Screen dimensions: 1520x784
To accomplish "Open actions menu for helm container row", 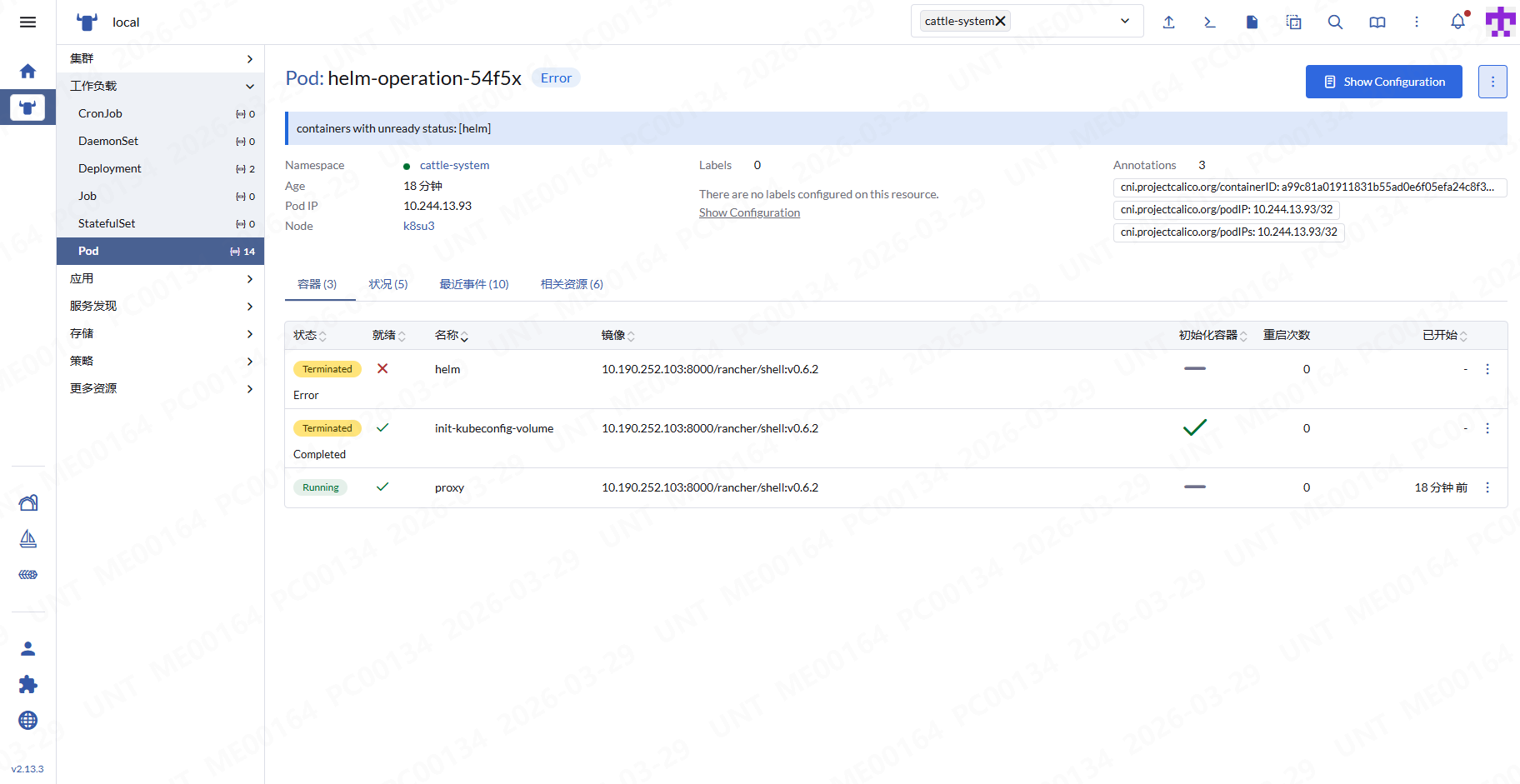I will (1487, 369).
